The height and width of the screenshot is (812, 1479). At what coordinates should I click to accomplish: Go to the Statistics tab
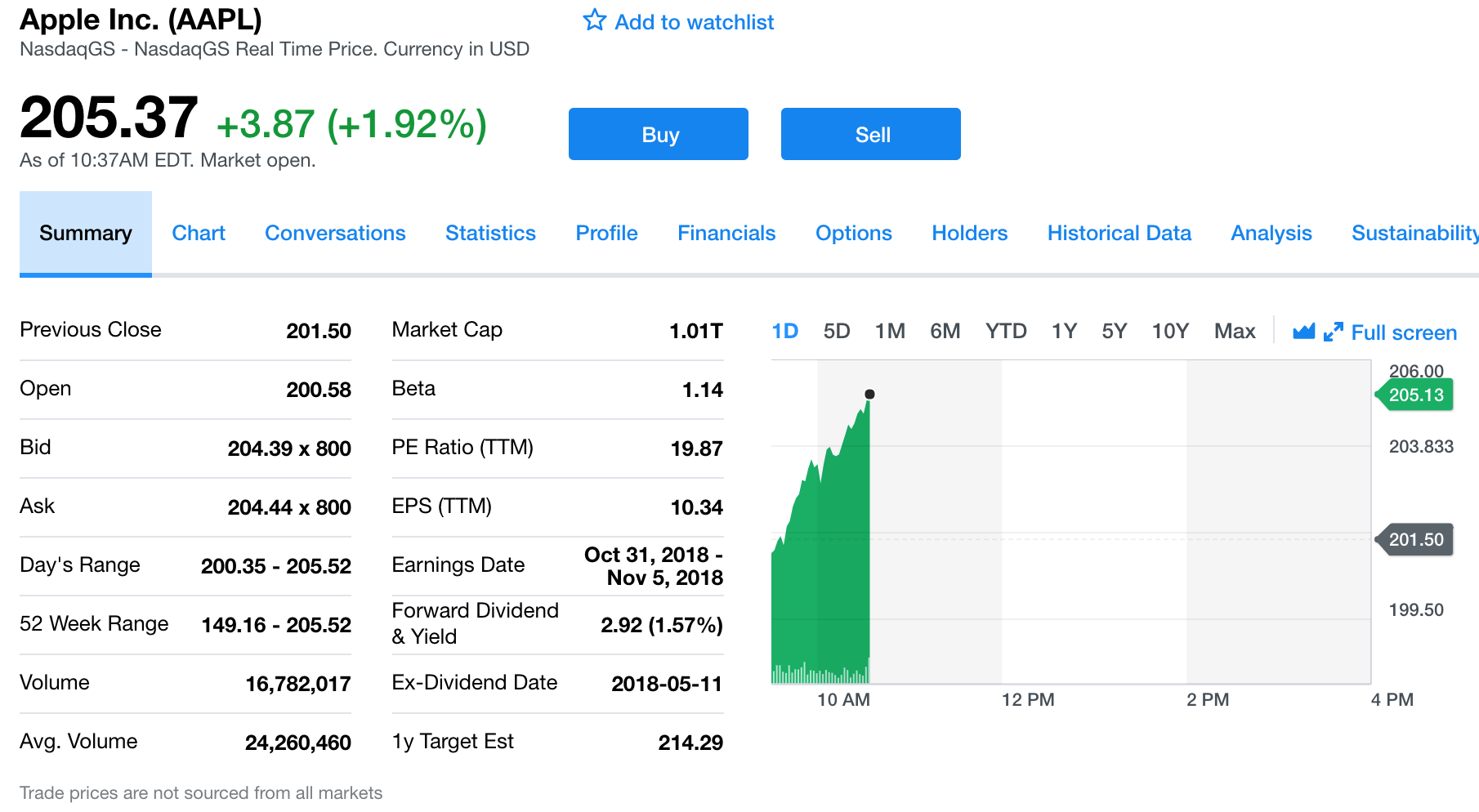490,234
